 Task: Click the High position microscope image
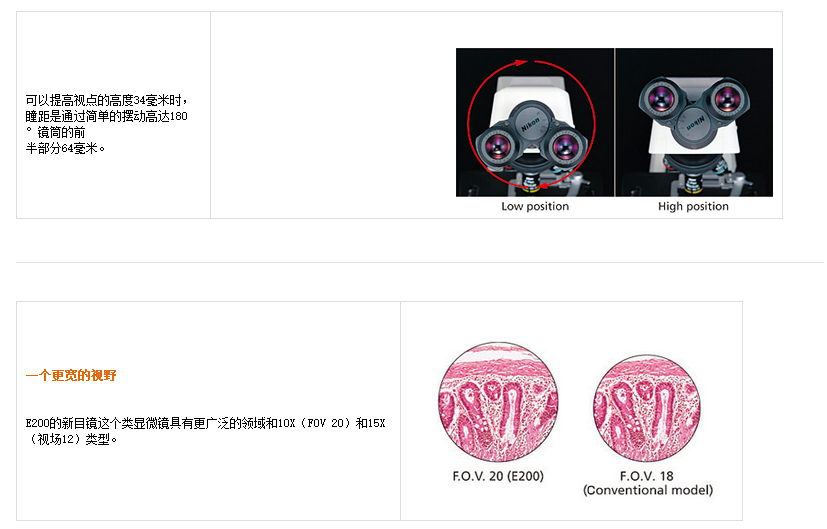click(695, 122)
